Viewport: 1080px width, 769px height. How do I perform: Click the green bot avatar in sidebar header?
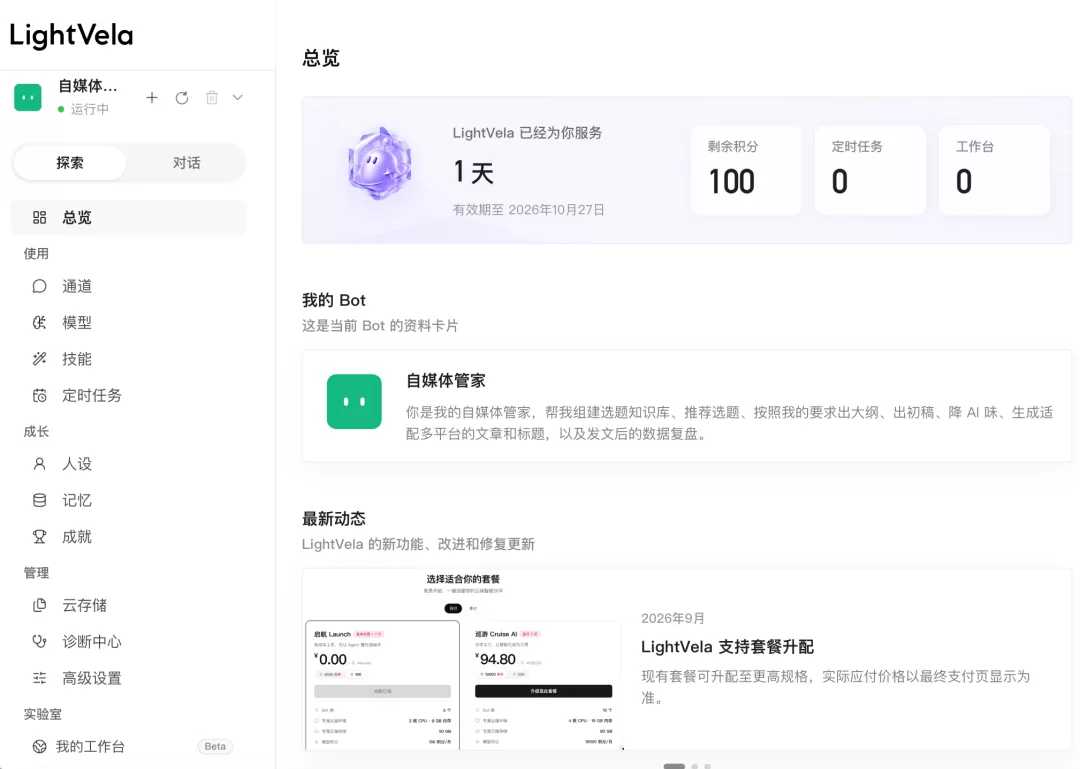coord(28,97)
